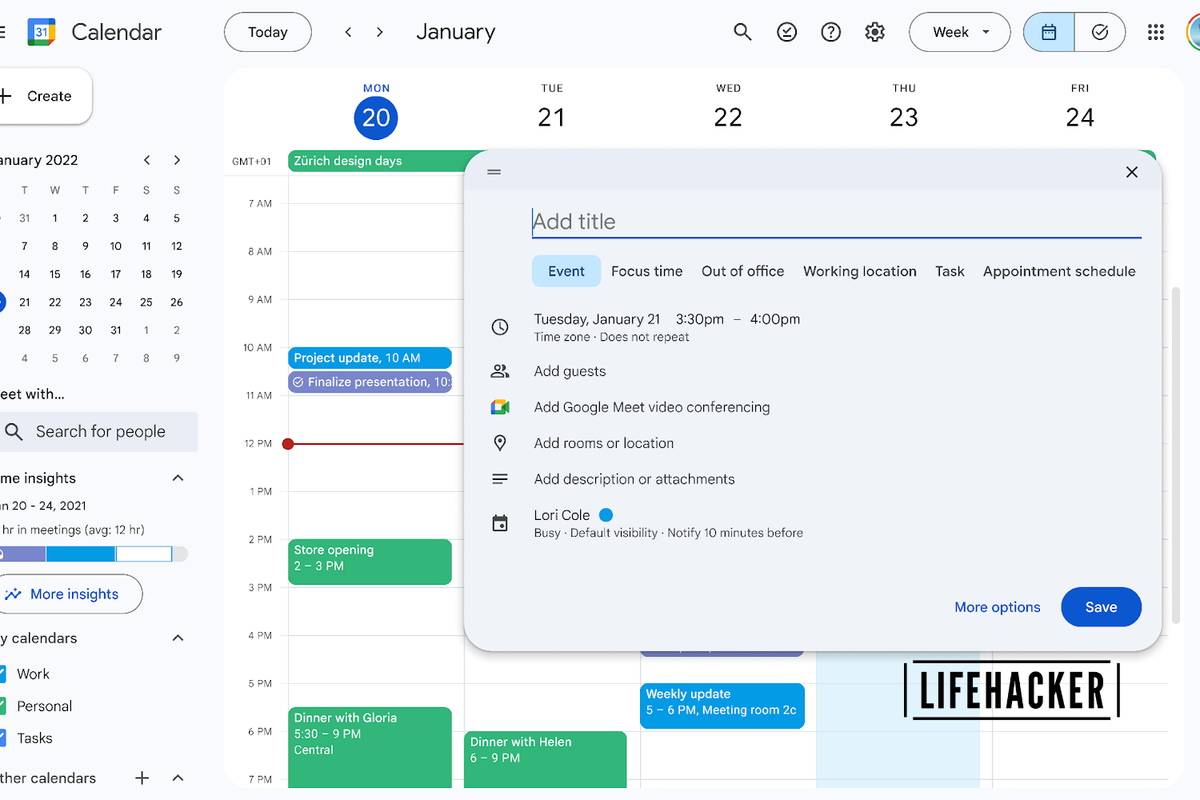Open Dinner with Helen event
1200x800 pixels.
pos(546,759)
